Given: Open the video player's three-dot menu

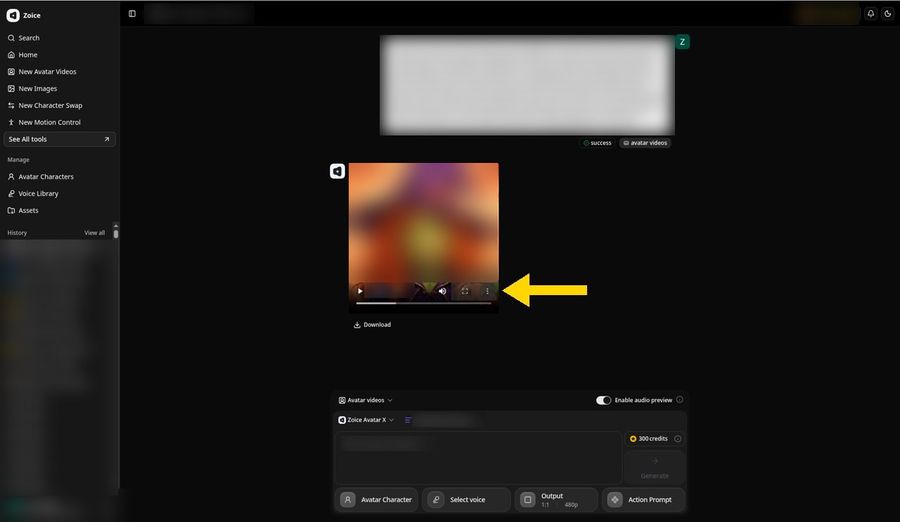Looking at the screenshot, I should pos(487,291).
